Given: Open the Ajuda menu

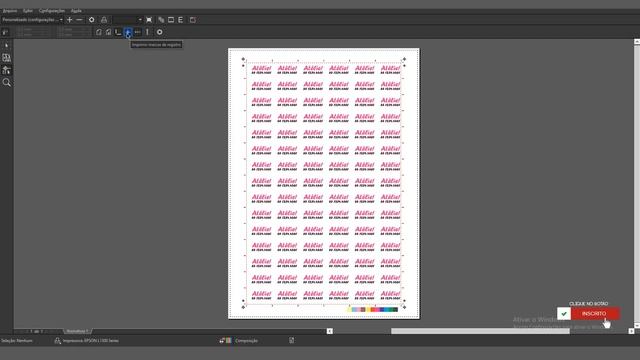Looking at the screenshot, I should [x=76, y=11].
